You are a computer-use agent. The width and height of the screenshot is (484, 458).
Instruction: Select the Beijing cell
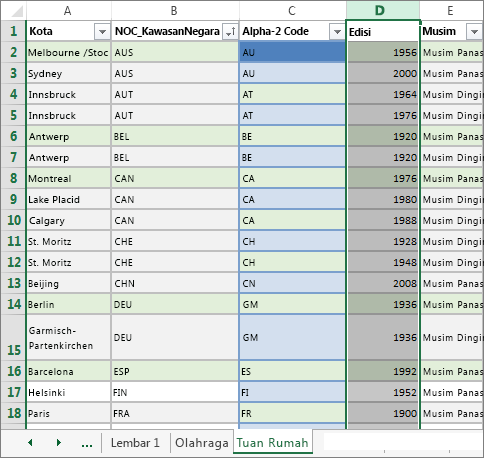coord(68,283)
